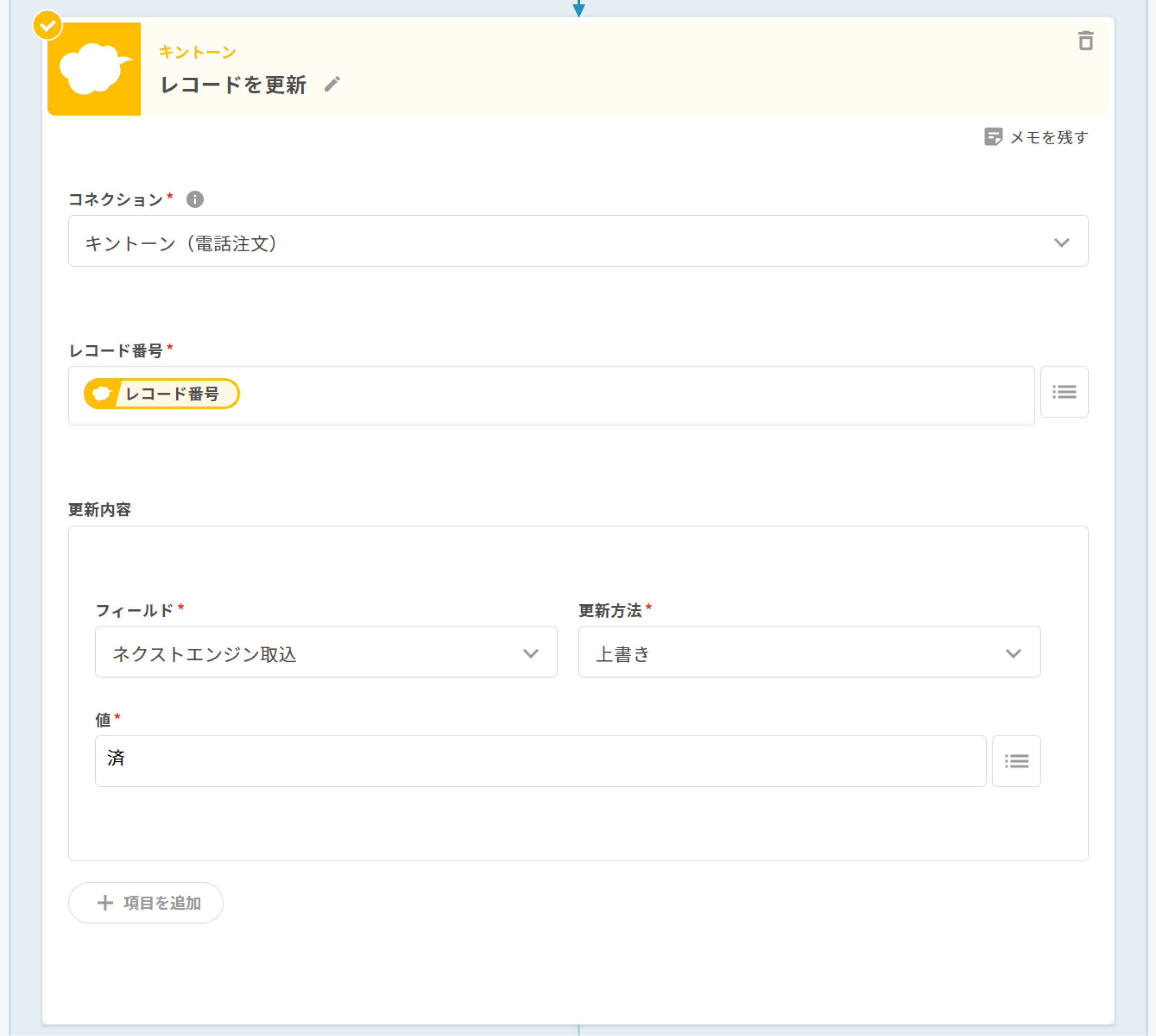Open the コネクション dropdown
This screenshot has height=1036, width=1156.
(x=569, y=241)
